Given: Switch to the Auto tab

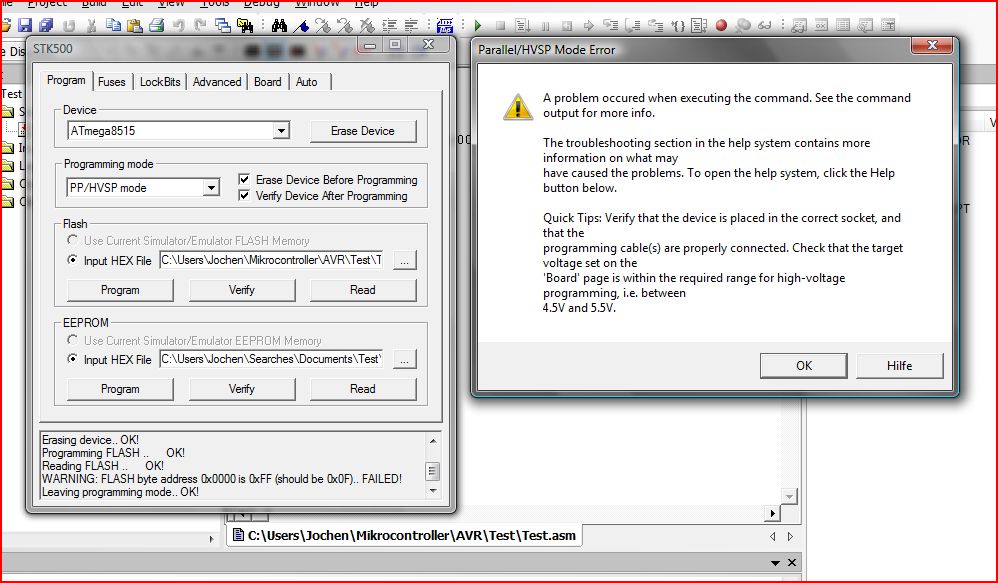Looking at the screenshot, I should pyautogui.click(x=307, y=81).
